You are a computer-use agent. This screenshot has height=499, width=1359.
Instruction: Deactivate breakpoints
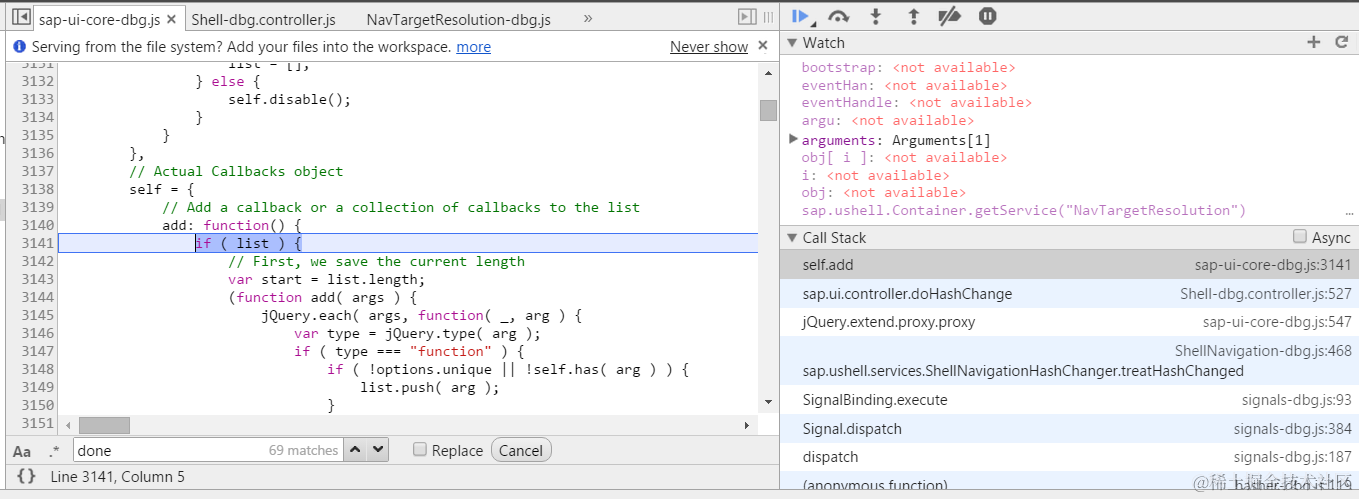tap(950, 16)
